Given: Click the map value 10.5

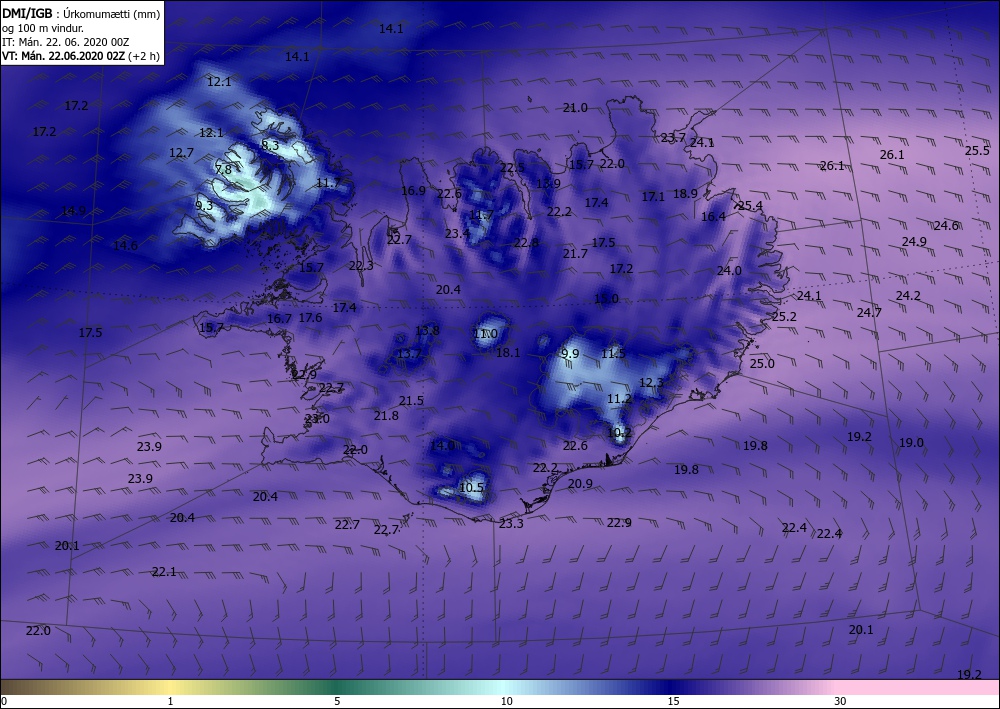Looking at the screenshot, I should (472, 488).
